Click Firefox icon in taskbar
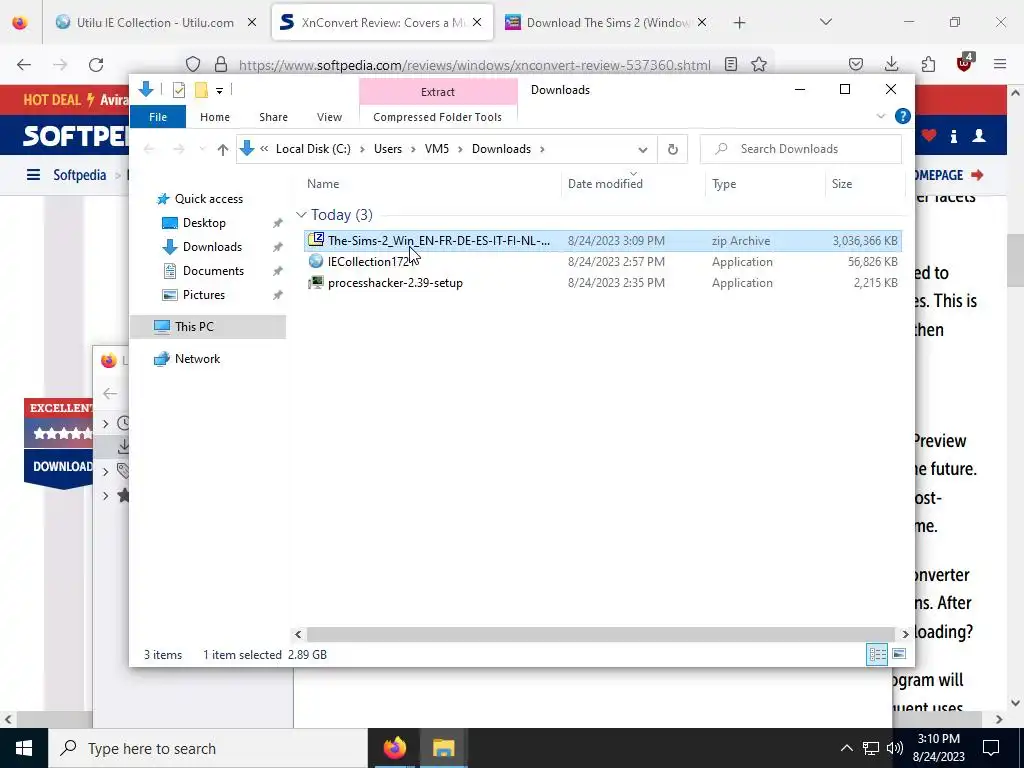The height and width of the screenshot is (768, 1024). (x=394, y=748)
